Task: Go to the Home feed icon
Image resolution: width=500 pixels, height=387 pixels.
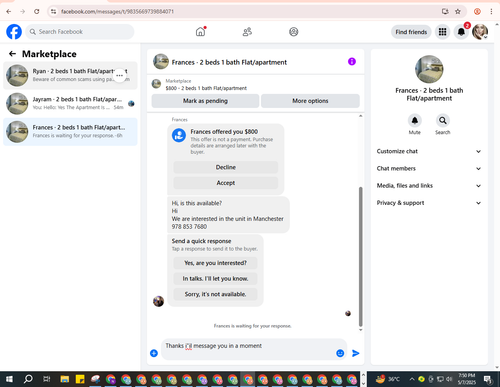Action: (x=200, y=32)
